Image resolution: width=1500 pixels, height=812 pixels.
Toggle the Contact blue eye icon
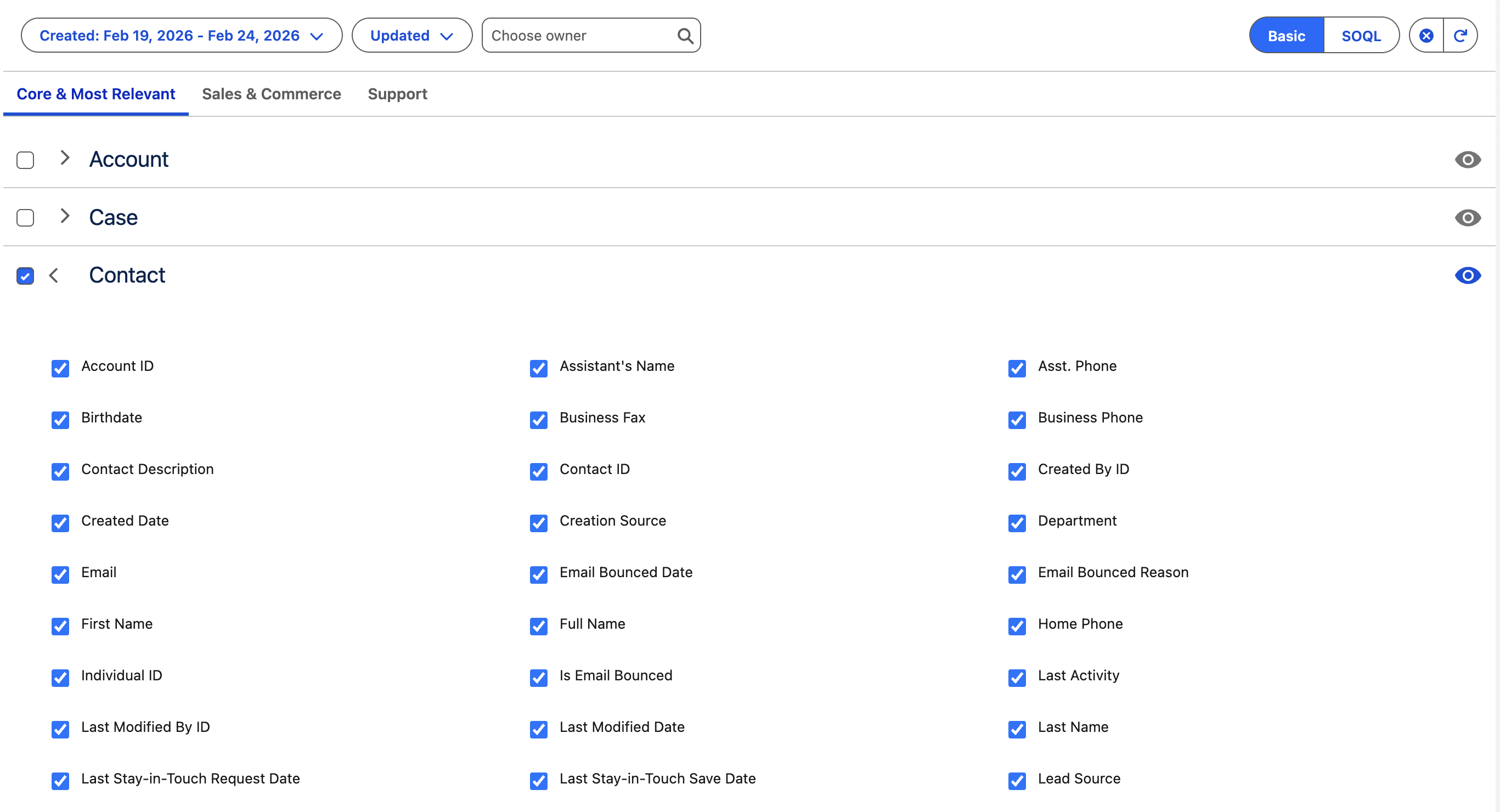pos(1468,275)
